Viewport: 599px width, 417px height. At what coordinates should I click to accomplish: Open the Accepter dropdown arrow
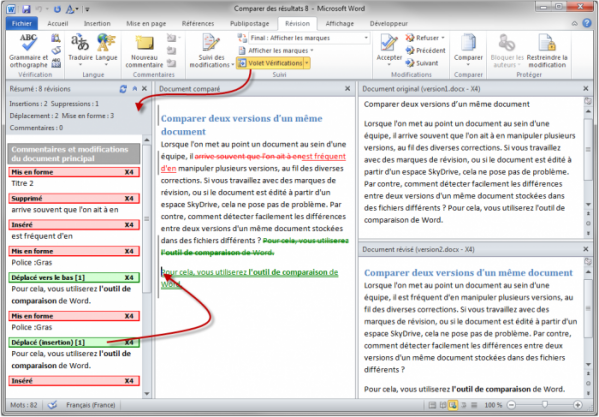389,65
